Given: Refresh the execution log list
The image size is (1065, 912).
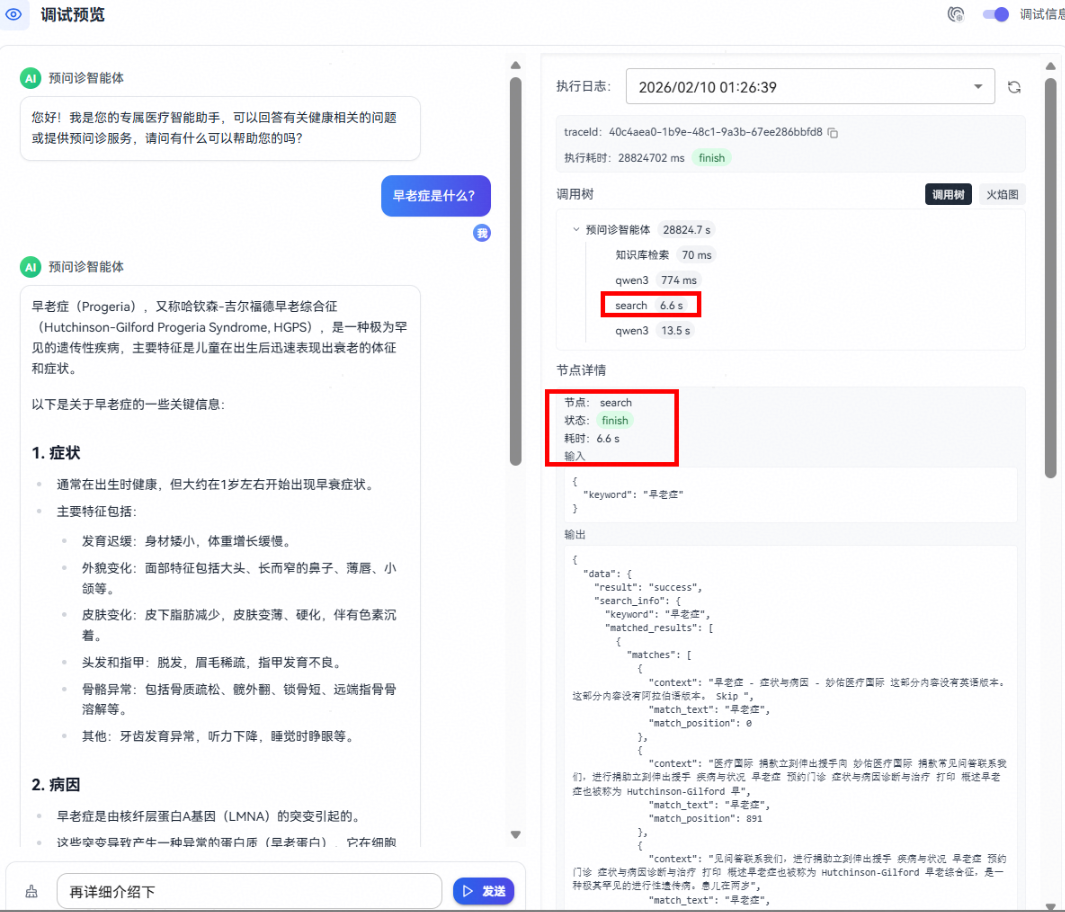Looking at the screenshot, I should click(1014, 87).
